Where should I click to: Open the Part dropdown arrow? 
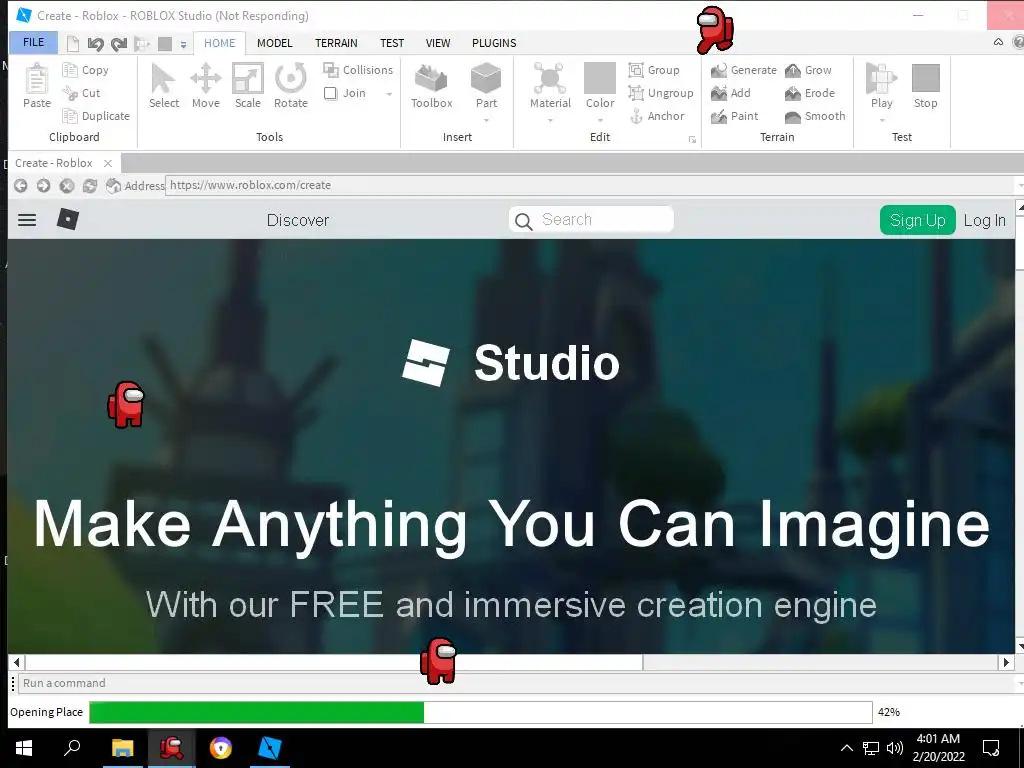487,120
